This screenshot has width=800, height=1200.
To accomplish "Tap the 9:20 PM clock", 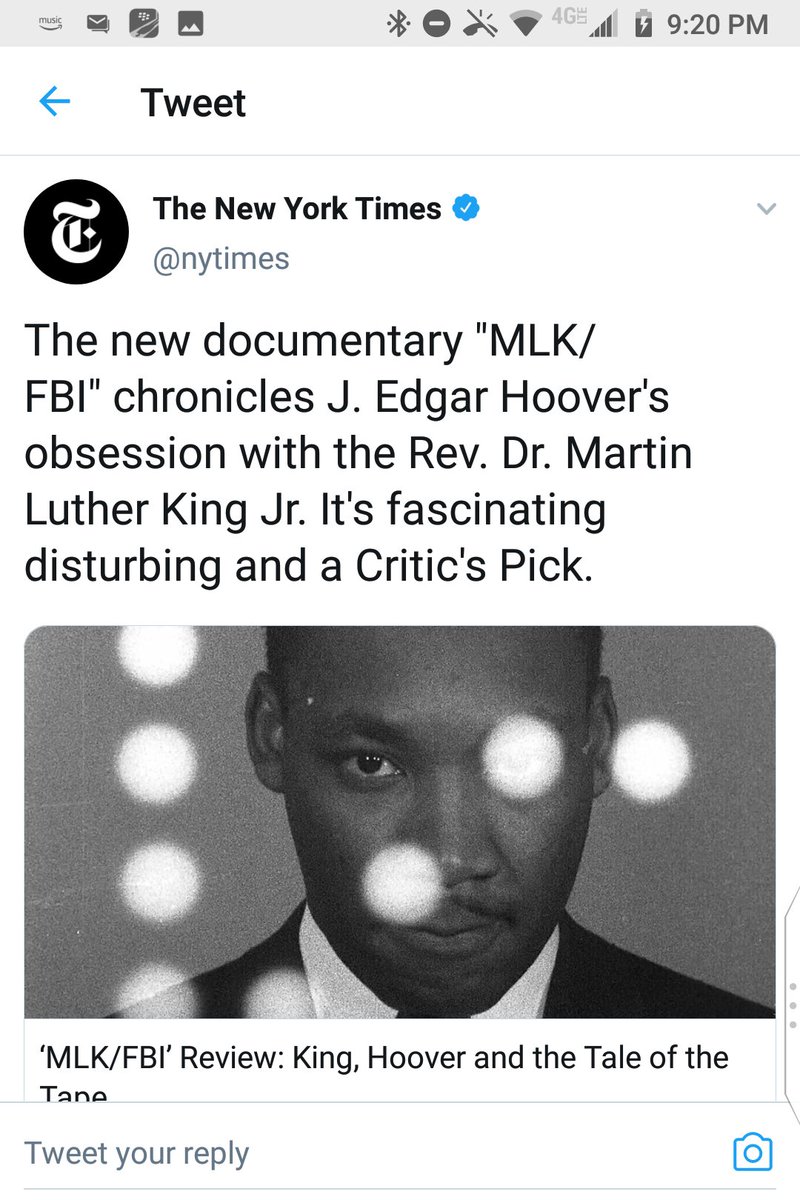I will click(717, 25).
